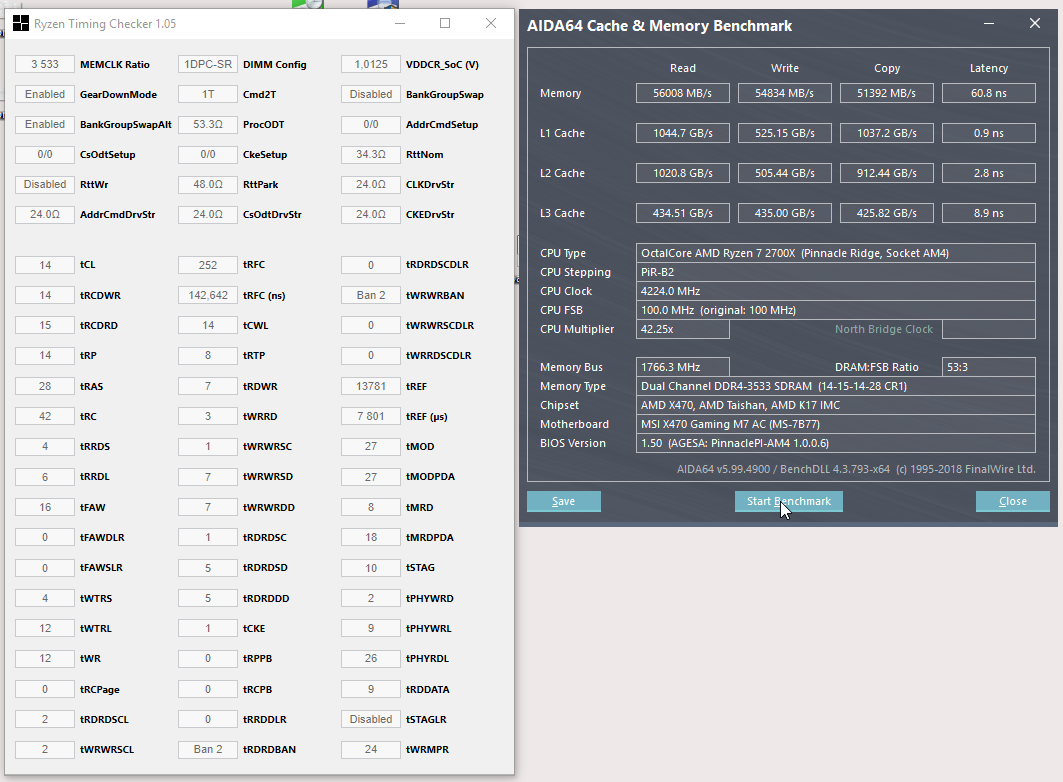This screenshot has height=782, width=1063.
Task: Click tPHYRDL value 26
Action: pyautogui.click(x=371, y=658)
